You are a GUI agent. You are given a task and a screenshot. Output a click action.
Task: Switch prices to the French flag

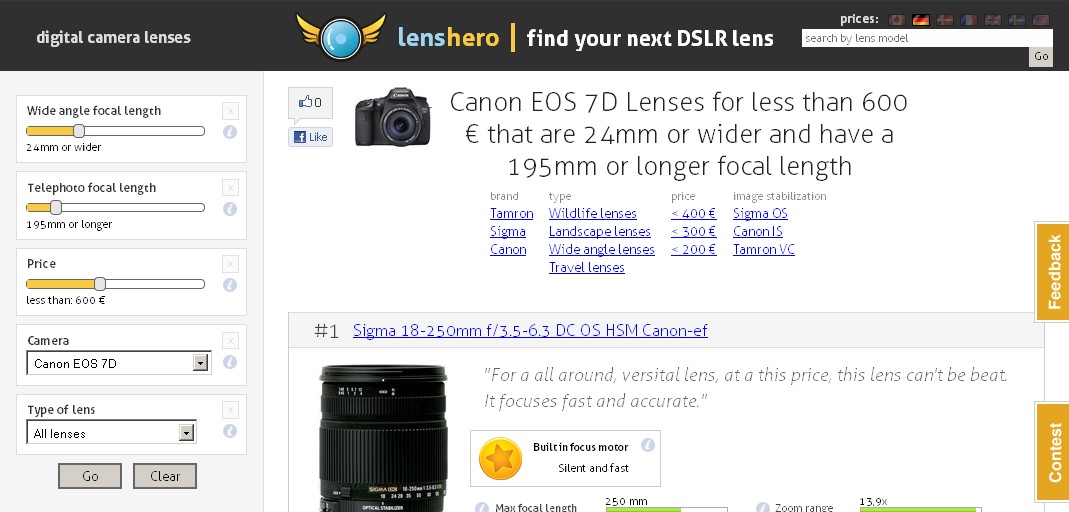969,20
